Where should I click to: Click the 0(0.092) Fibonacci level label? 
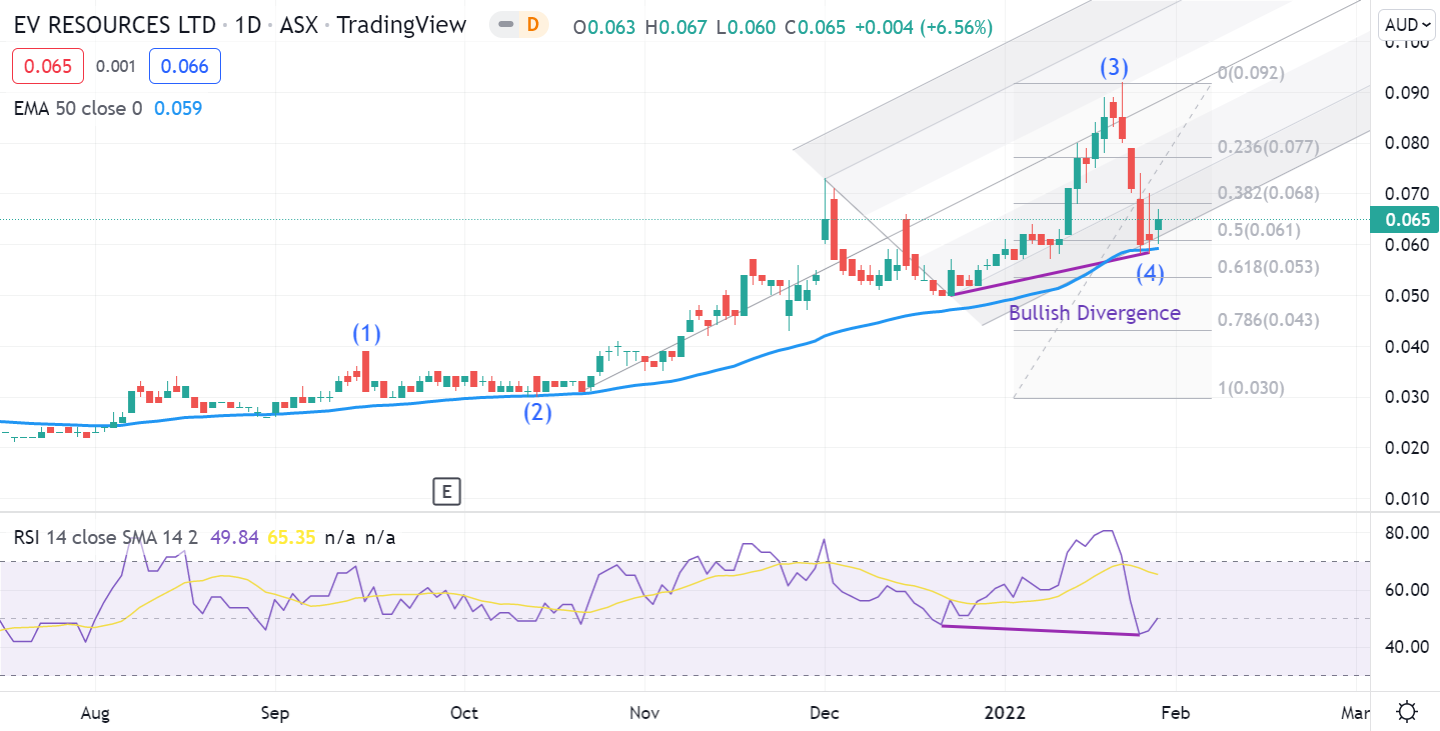1250,73
